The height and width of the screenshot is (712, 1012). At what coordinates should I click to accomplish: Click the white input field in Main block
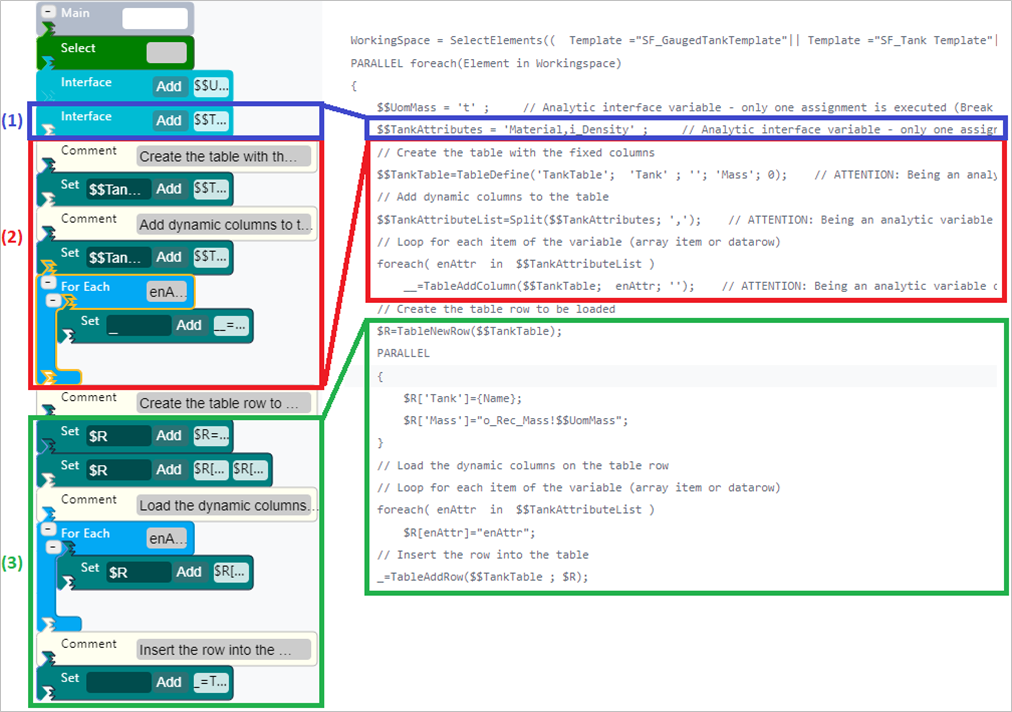pos(155,18)
